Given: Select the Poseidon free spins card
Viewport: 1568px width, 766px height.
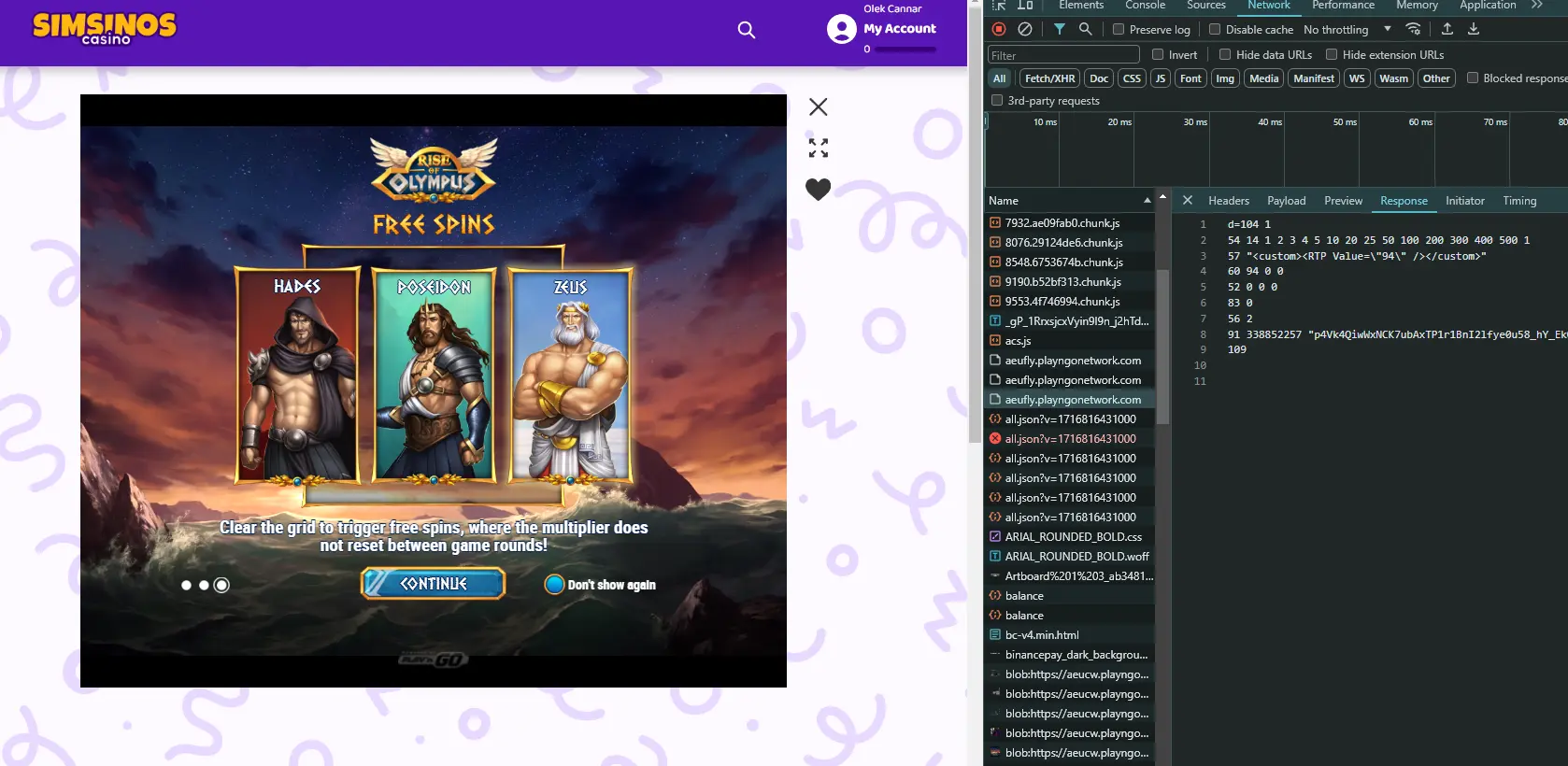Looking at the screenshot, I should [x=434, y=376].
